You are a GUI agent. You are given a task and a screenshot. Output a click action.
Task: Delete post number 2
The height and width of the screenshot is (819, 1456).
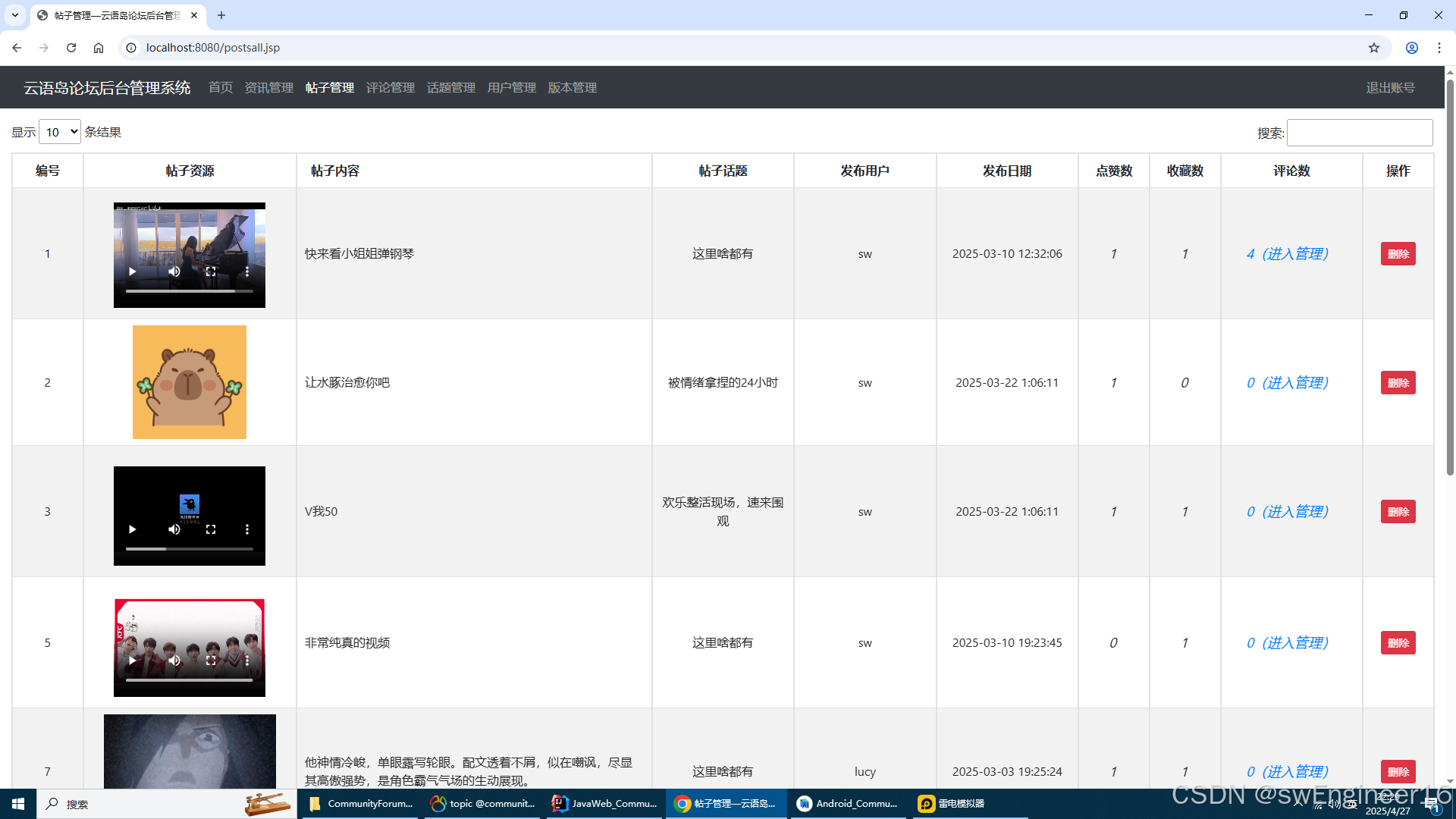(1397, 383)
